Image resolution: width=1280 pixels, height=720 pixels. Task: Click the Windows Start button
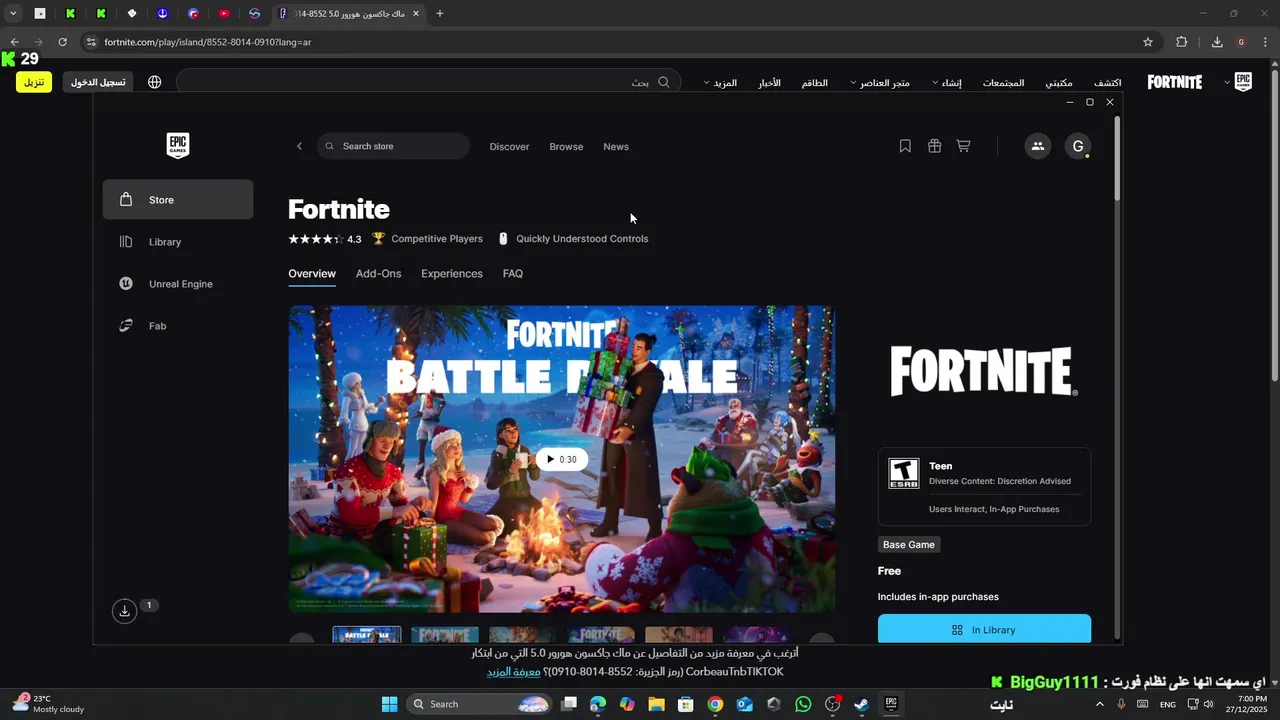tap(389, 704)
